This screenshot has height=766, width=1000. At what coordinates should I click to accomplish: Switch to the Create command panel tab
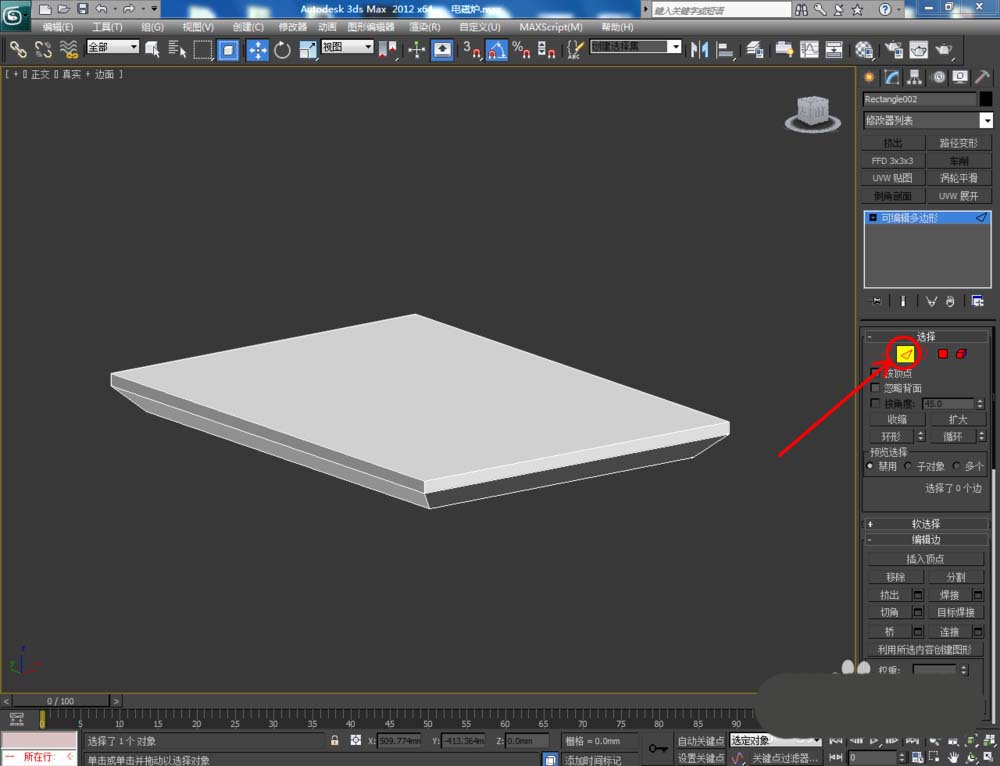pos(869,77)
